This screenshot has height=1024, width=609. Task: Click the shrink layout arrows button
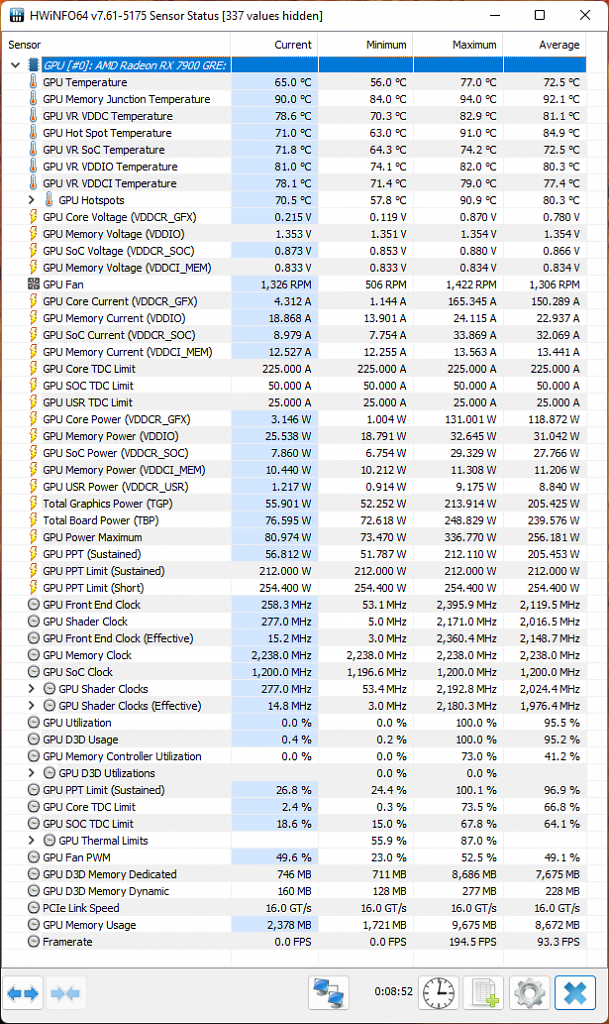(x=65, y=993)
